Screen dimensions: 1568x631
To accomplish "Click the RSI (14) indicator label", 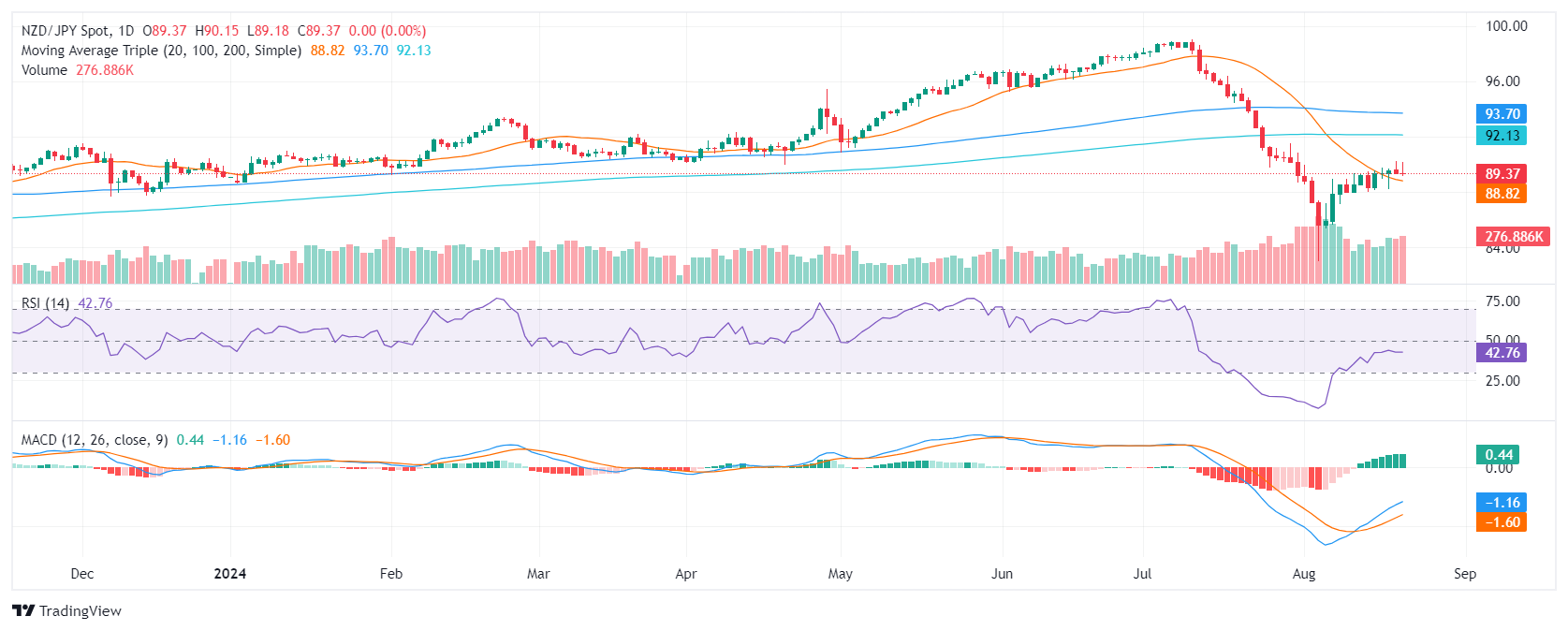I will (45, 303).
